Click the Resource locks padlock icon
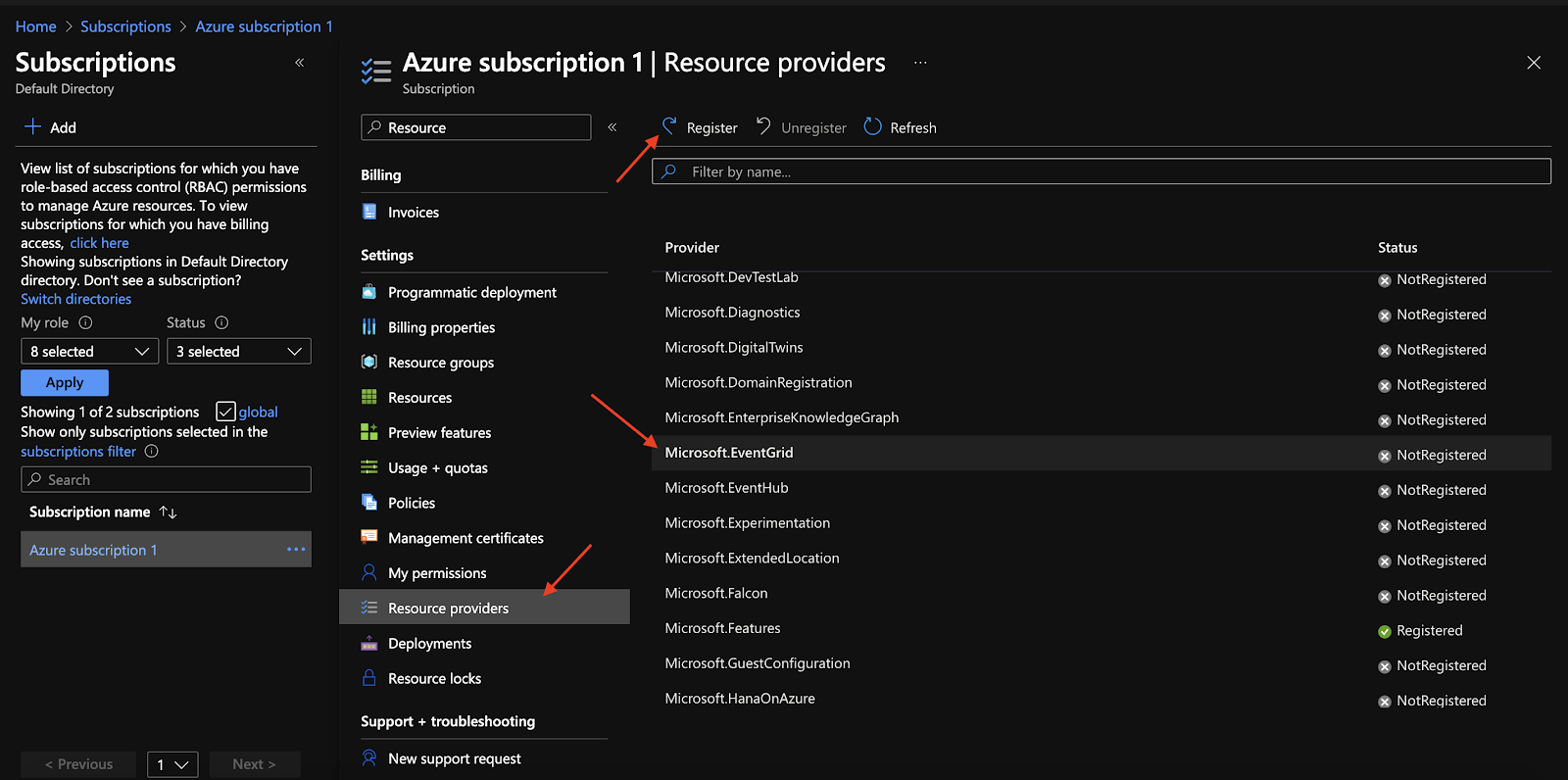 click(x=369, y=678)
